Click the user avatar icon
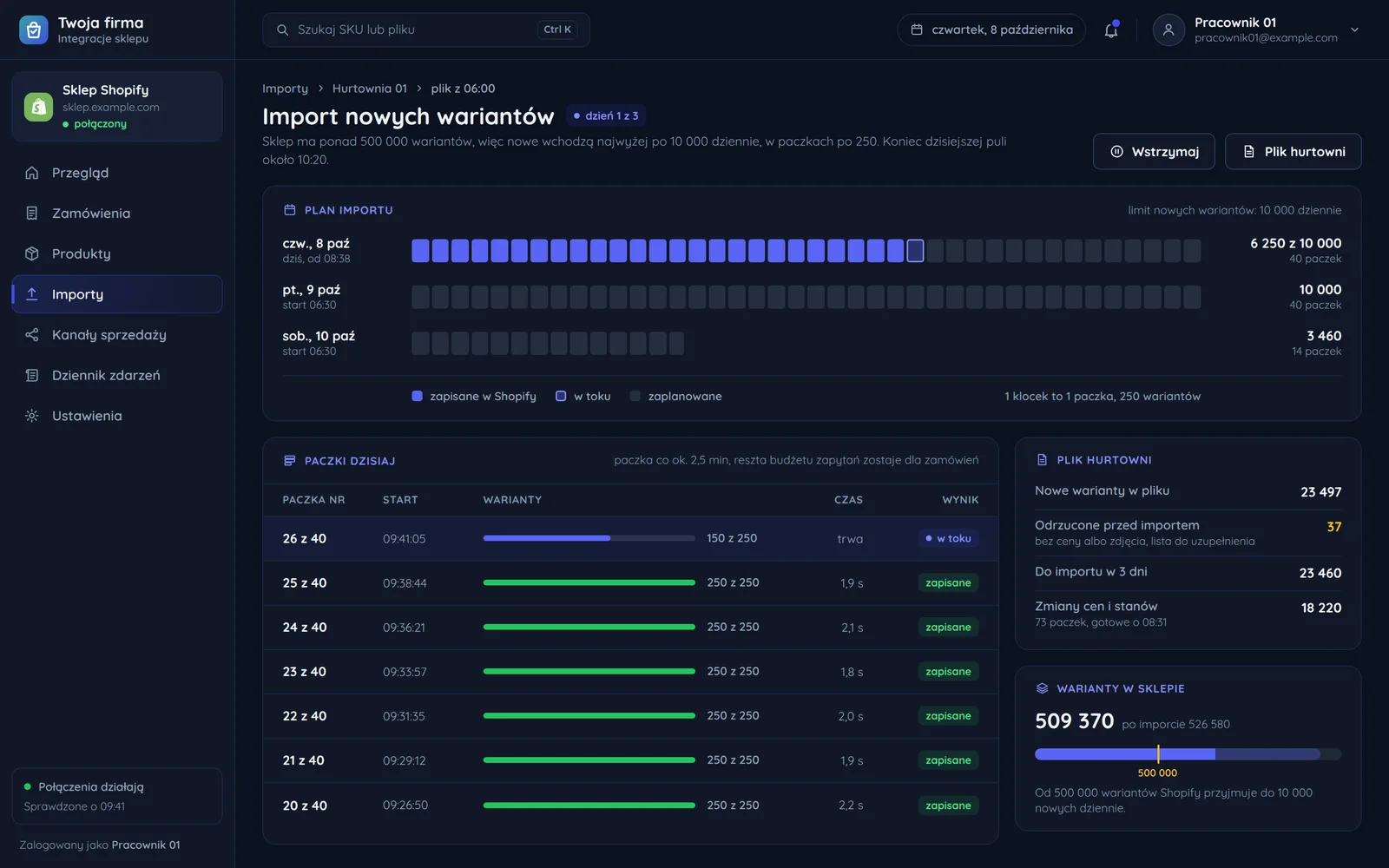Screen dimensions: 1389x868 coord(1168,30)
